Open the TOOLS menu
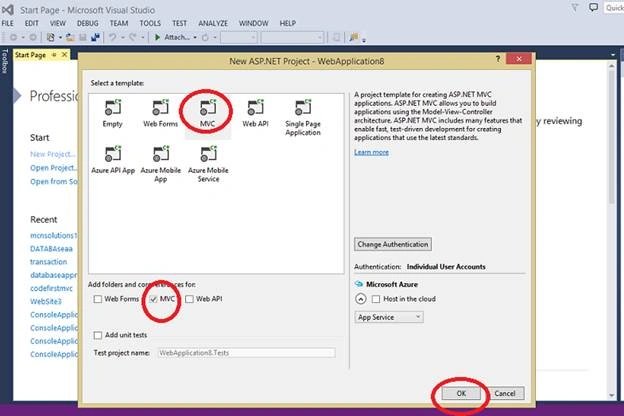 (x=150, y=23)
